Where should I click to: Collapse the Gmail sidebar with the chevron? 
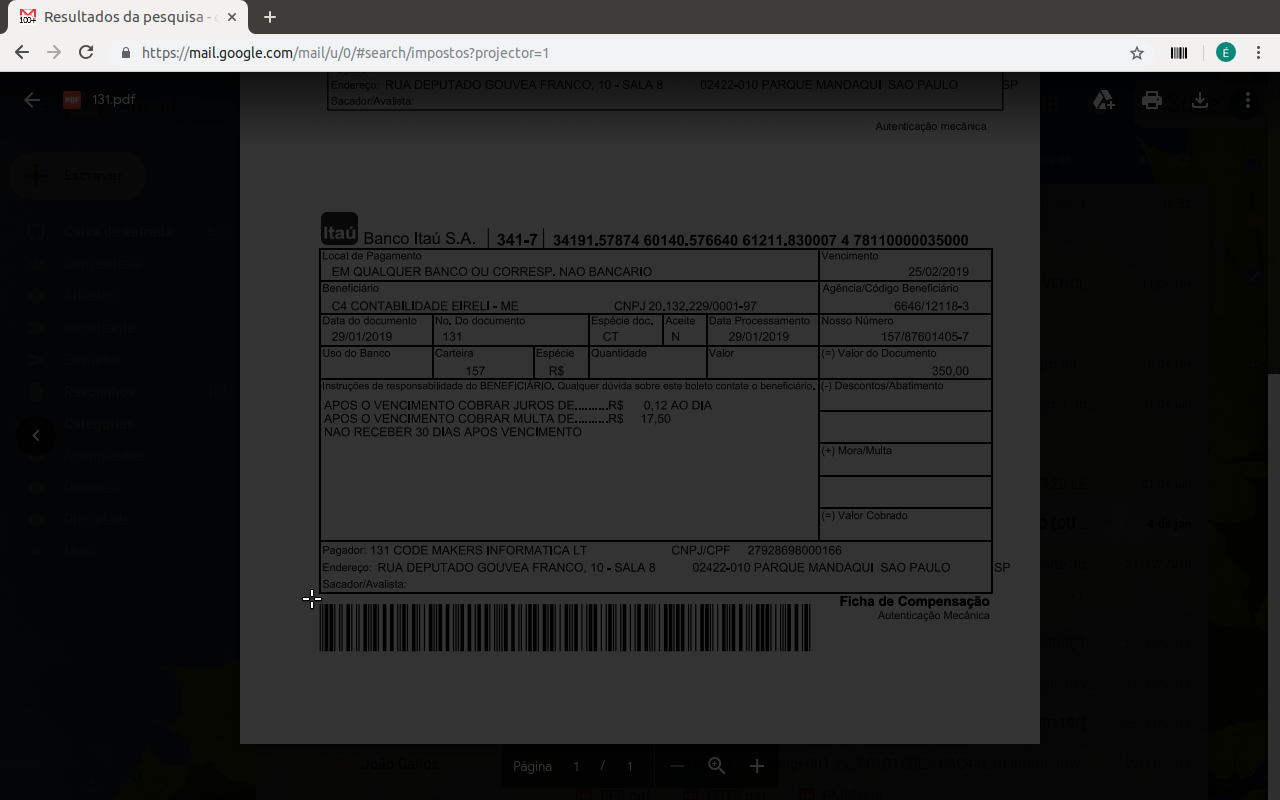(36, 436)
